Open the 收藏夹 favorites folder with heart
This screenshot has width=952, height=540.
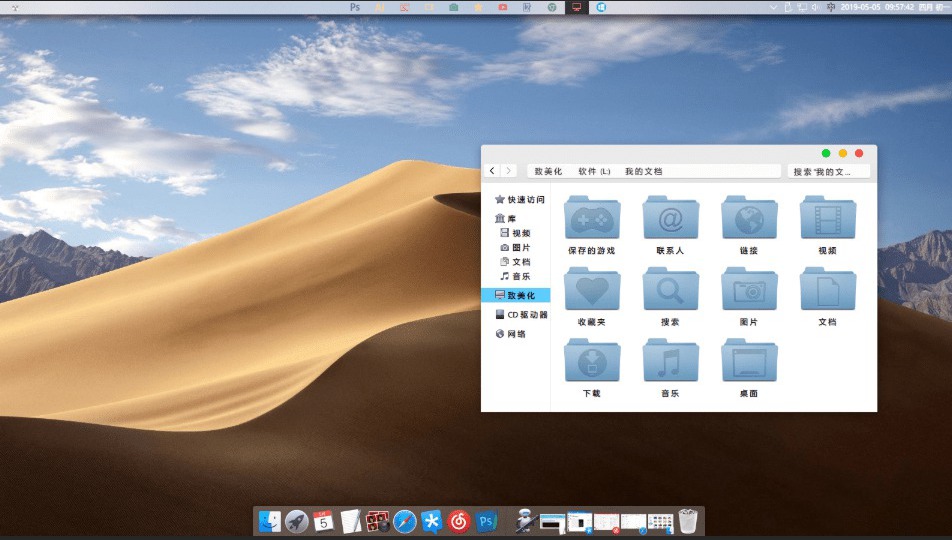click(592, 290)
